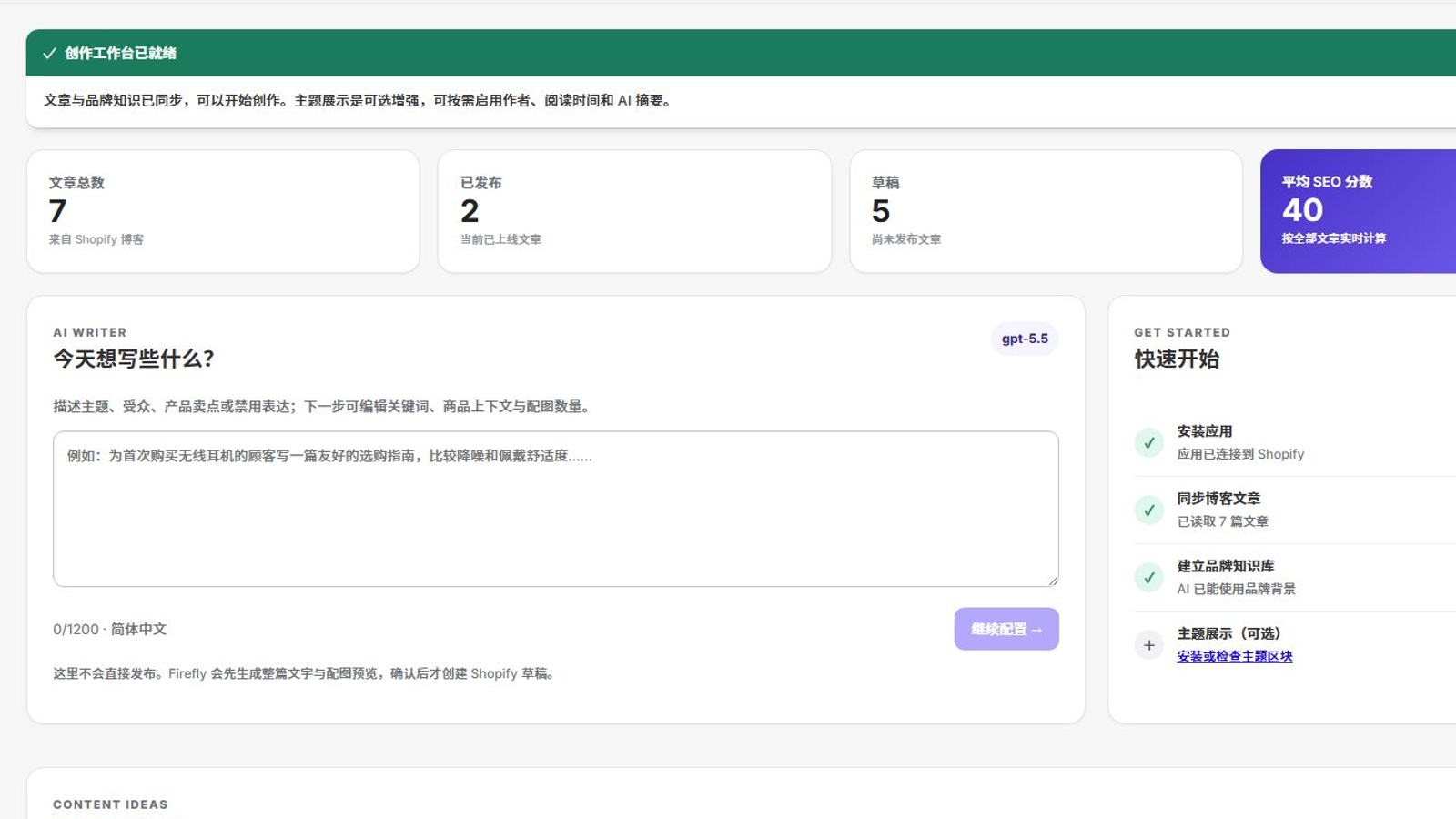Click the plus icon beside 主题展示（可选）
1456x819 pixels.
[x=1149, y=645]
